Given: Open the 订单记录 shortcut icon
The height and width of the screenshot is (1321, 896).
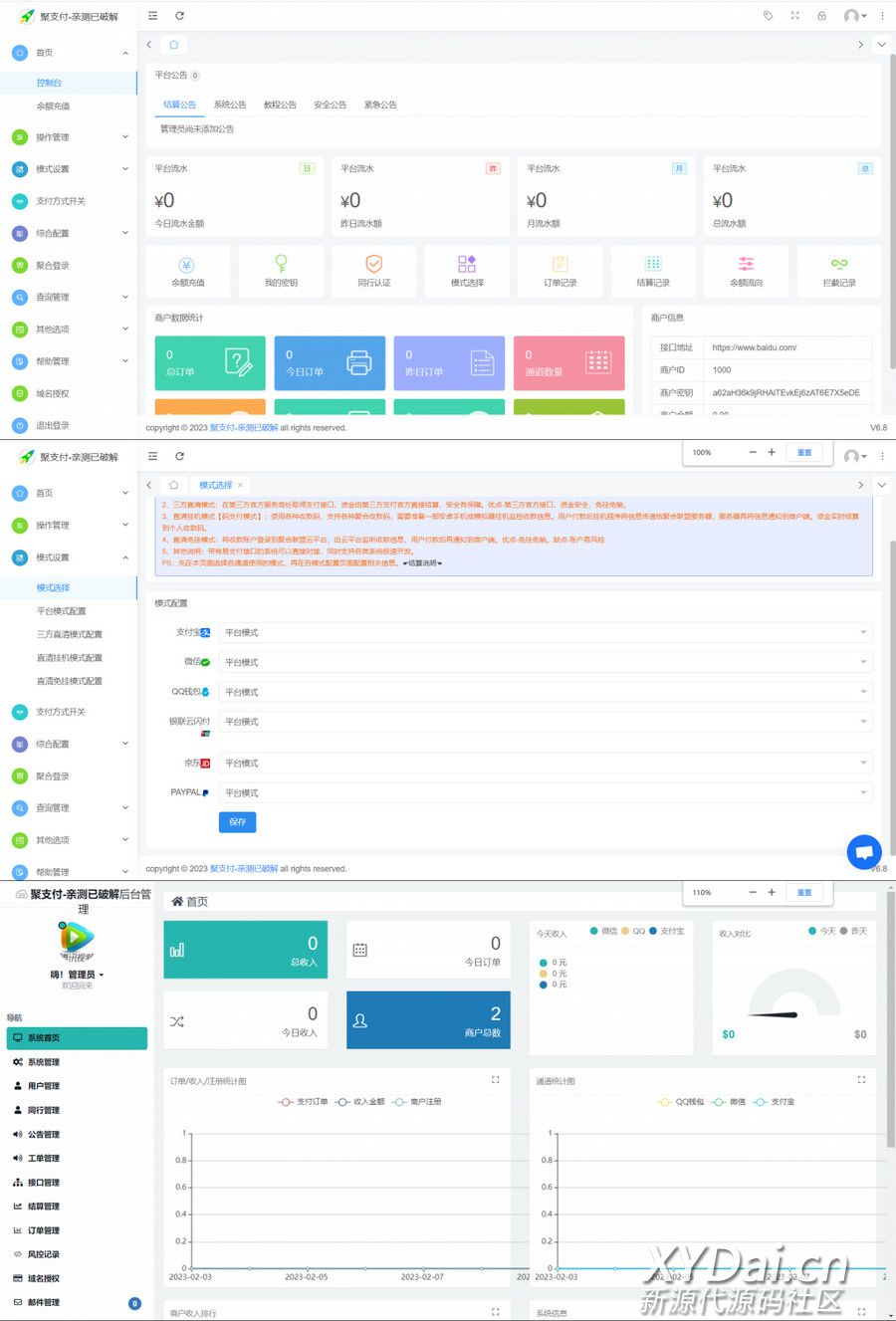Looking at the screenshot, I should 560,270.
